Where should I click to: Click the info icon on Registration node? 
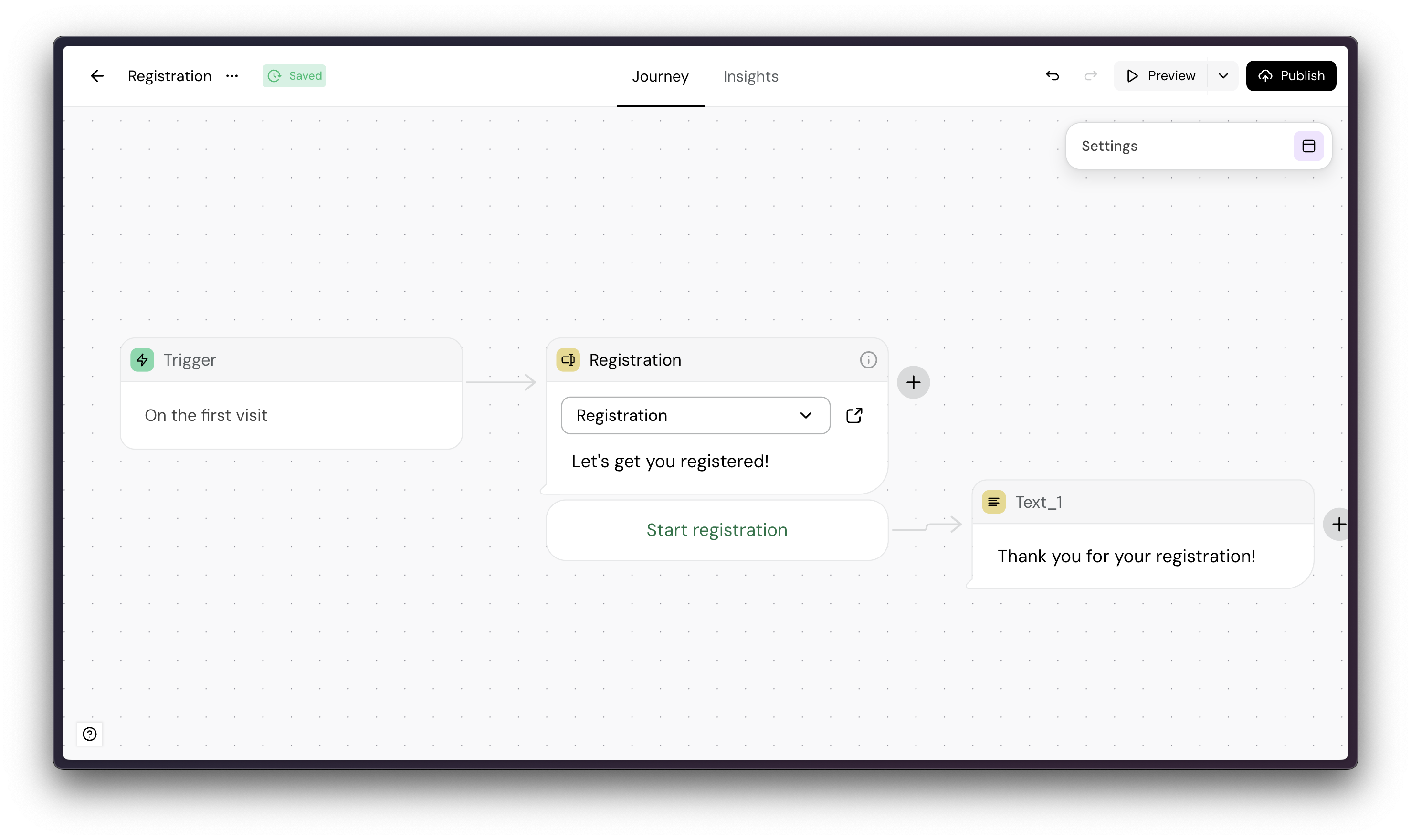(868, 360)
